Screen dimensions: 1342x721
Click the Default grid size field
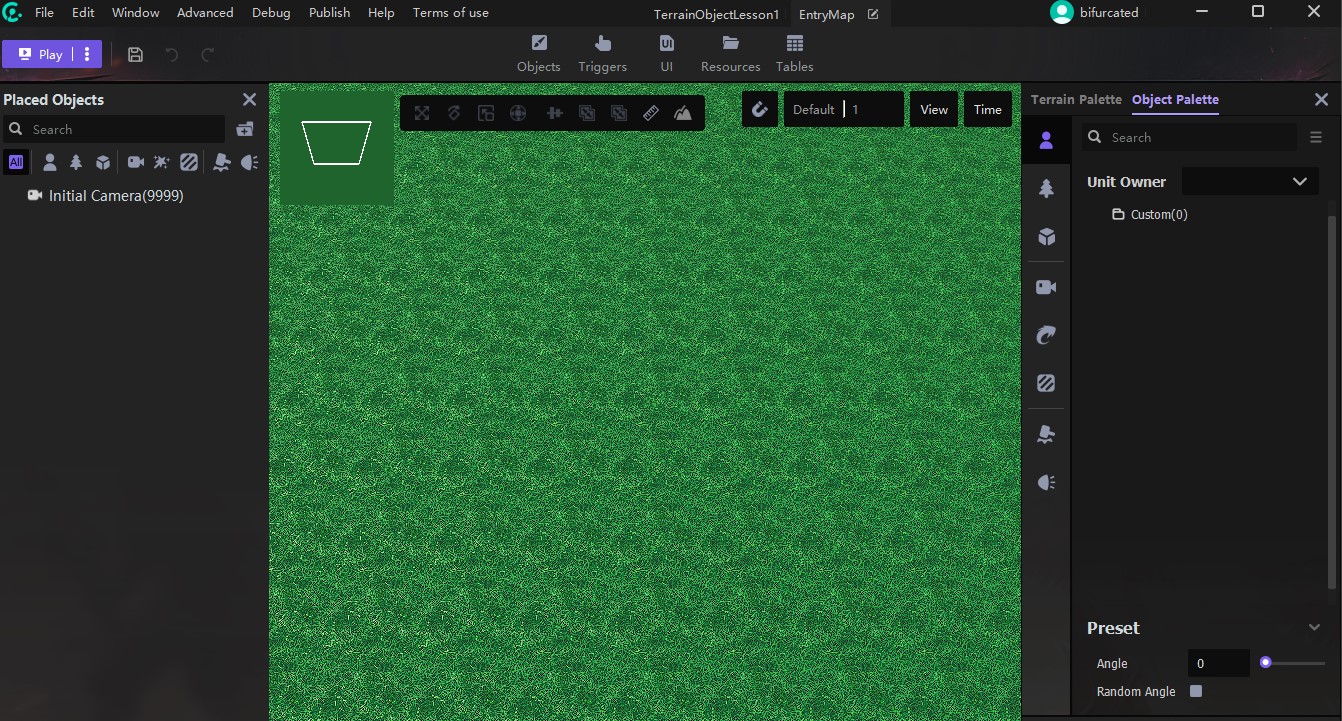[844, 109]
